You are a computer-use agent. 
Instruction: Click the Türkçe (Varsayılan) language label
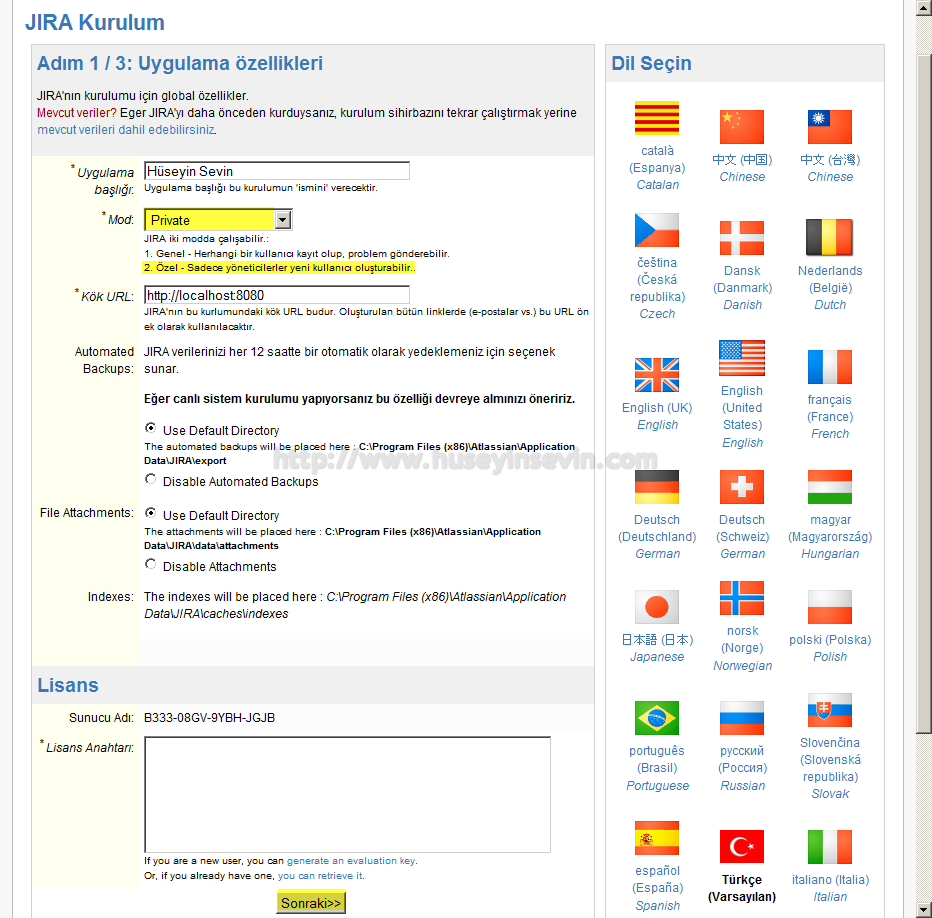point(742,888)
